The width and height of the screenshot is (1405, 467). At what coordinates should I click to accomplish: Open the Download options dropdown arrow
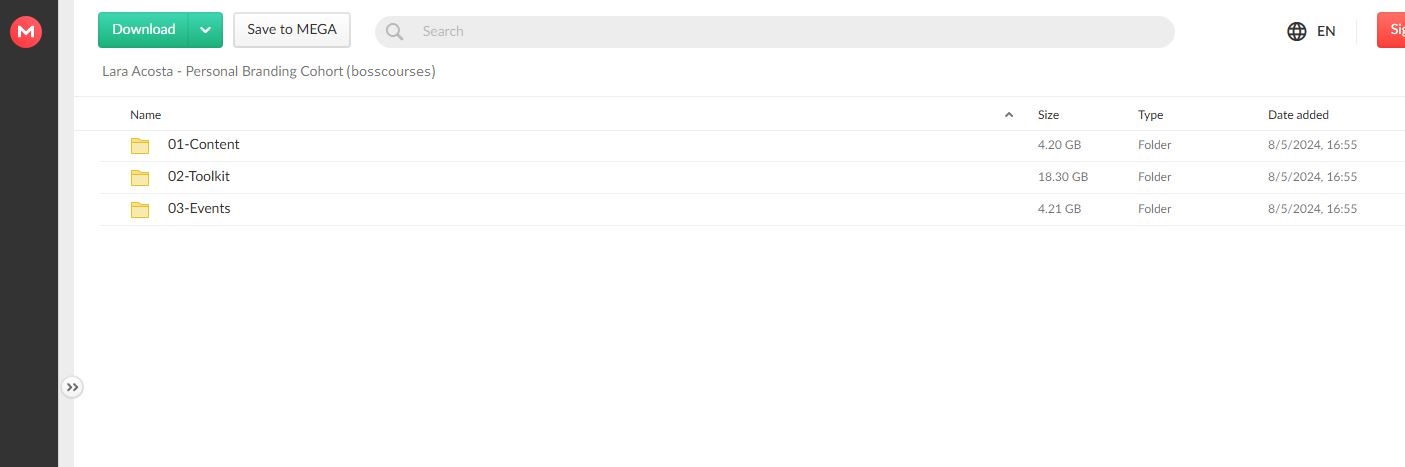[x=205, y=30]
